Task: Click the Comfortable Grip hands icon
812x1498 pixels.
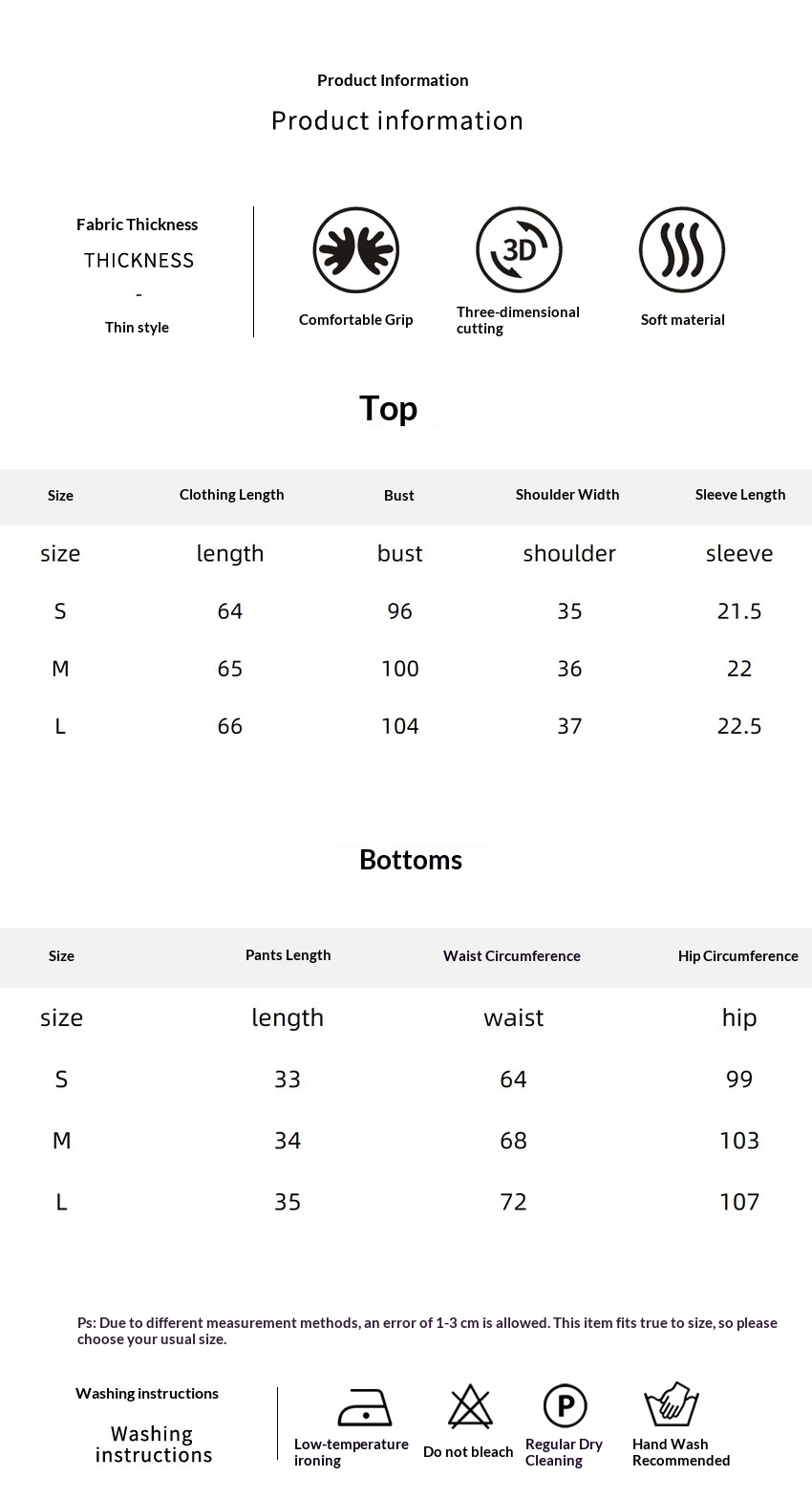Action: point(355,250)
